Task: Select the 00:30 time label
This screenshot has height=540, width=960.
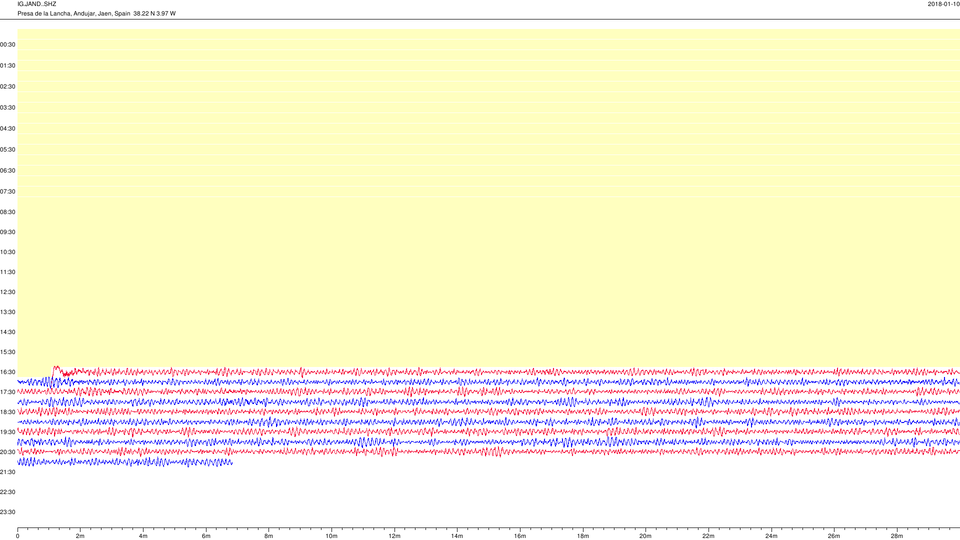Action: [x=7, y=45]
